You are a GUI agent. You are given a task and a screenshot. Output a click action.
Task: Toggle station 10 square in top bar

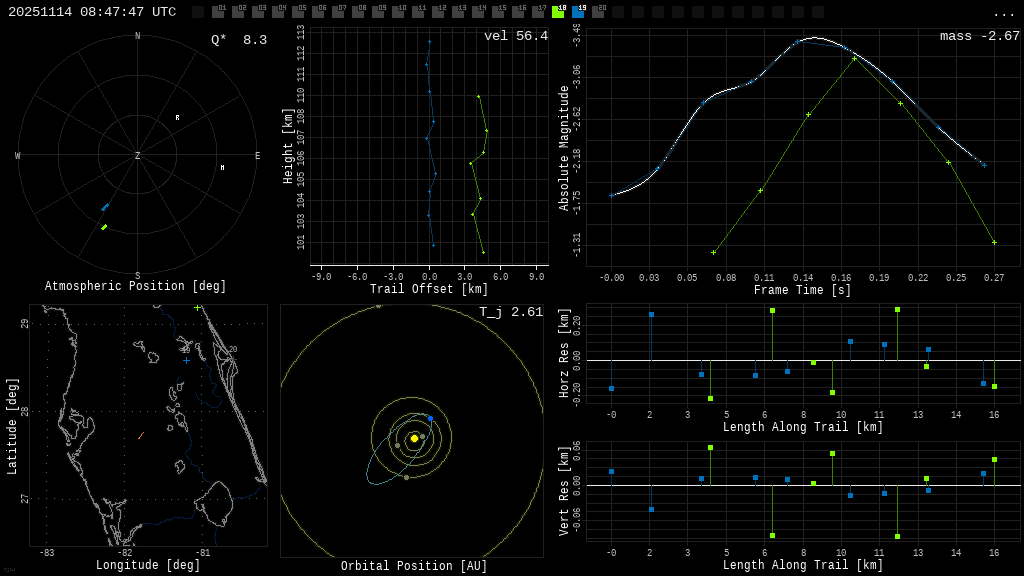[x=398, y=12]
